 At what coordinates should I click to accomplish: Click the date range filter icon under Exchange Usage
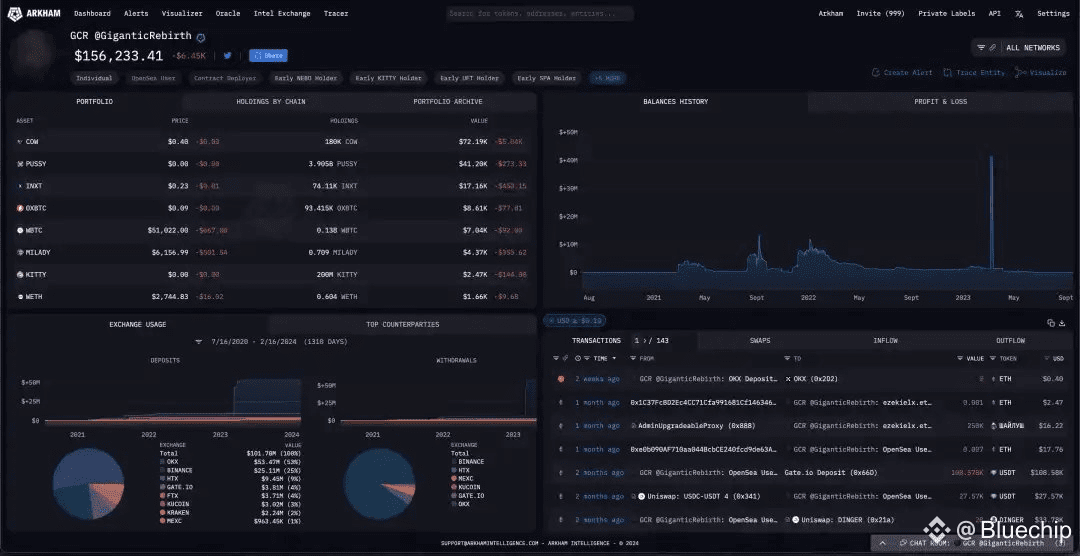coord(199,342)
